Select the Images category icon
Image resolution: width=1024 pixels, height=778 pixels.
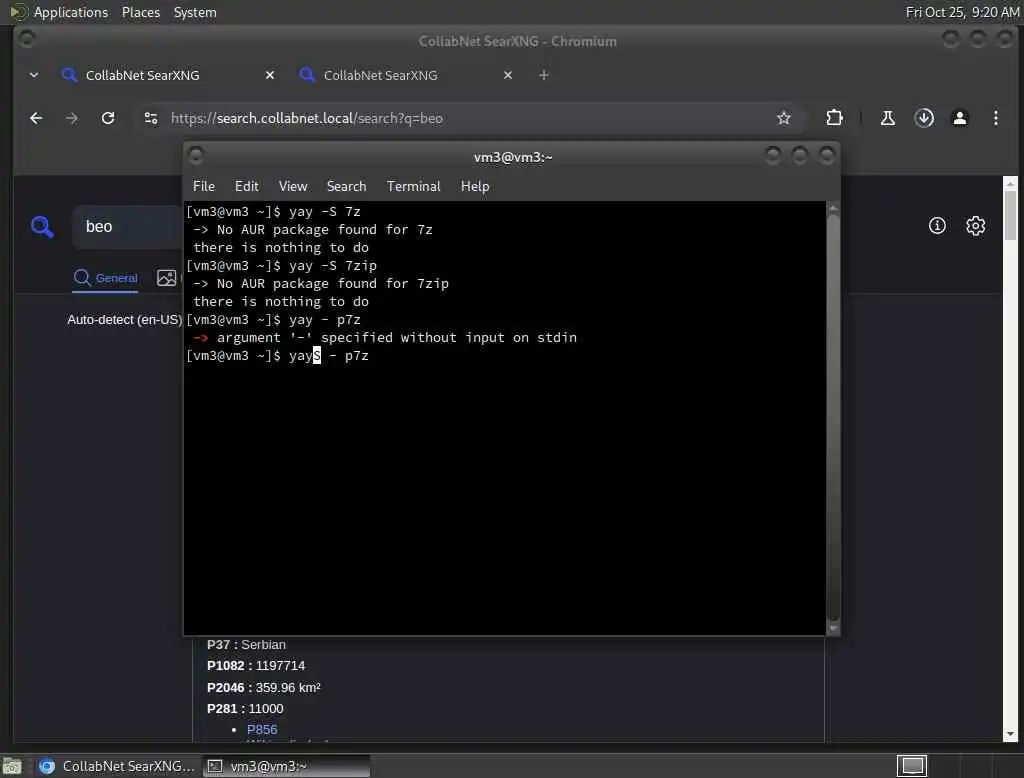pyautogui.click(x=167, y=278)
